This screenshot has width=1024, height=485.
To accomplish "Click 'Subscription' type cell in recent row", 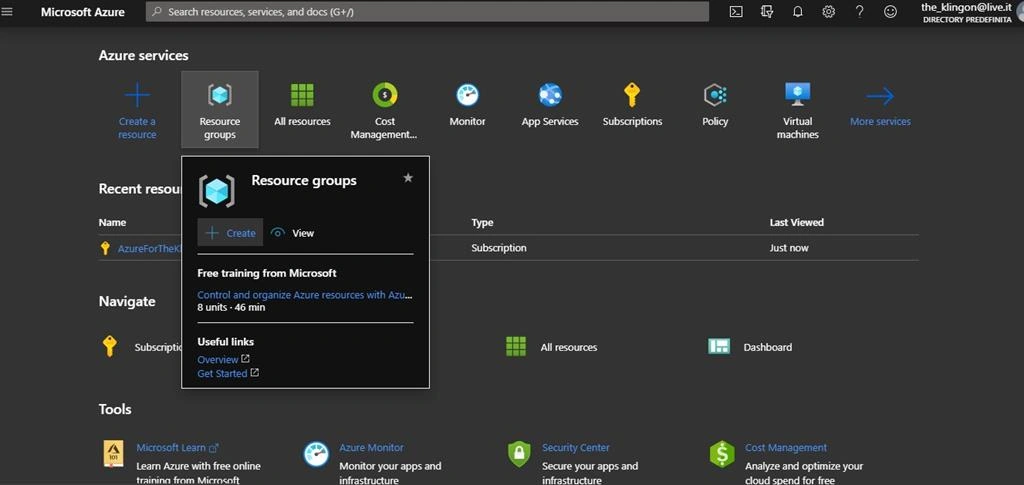I will 499,248.
